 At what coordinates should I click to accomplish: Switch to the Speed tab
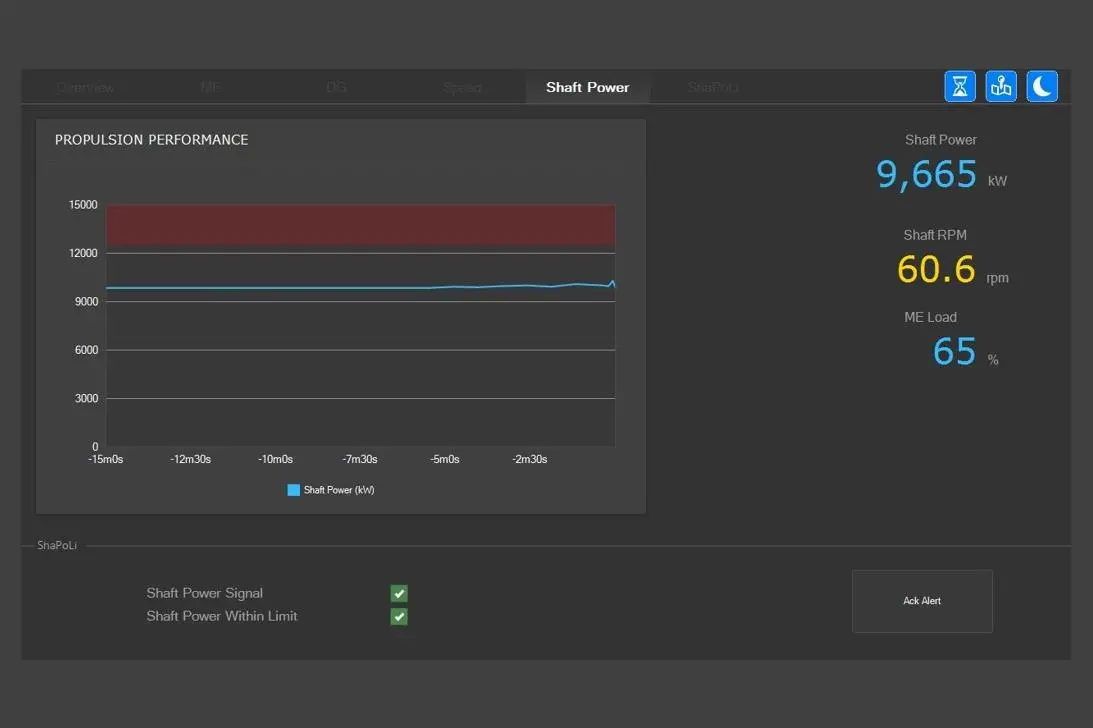pos(462,87)
